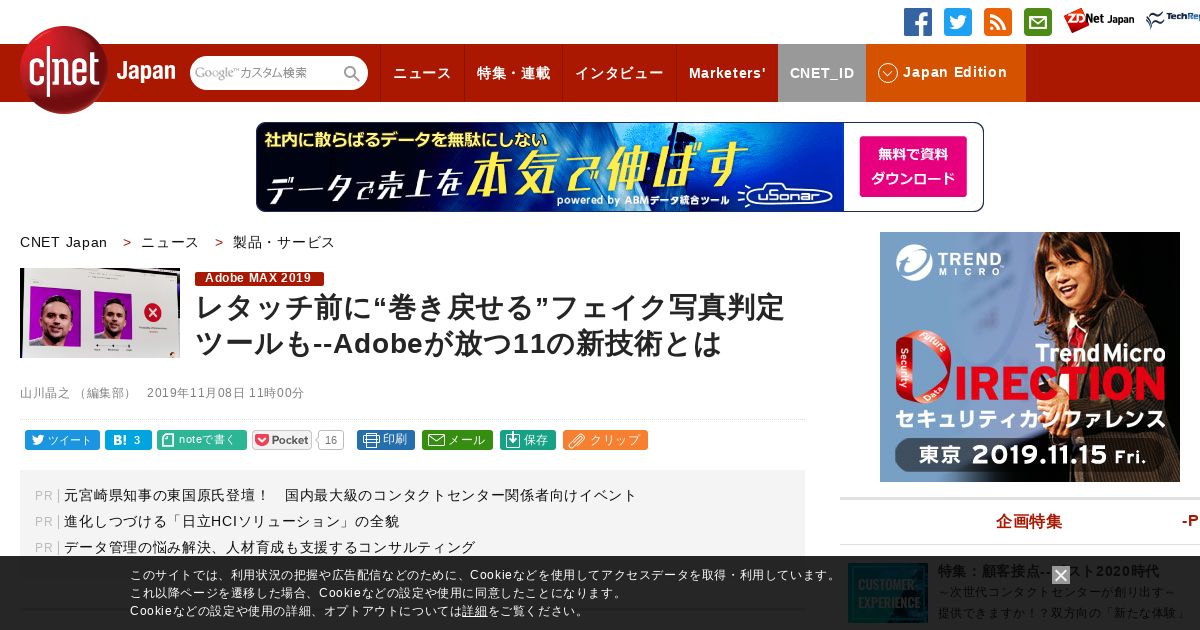Click the CNET Japan logo
Screen dimensions: 1200x630
[97, 70]
